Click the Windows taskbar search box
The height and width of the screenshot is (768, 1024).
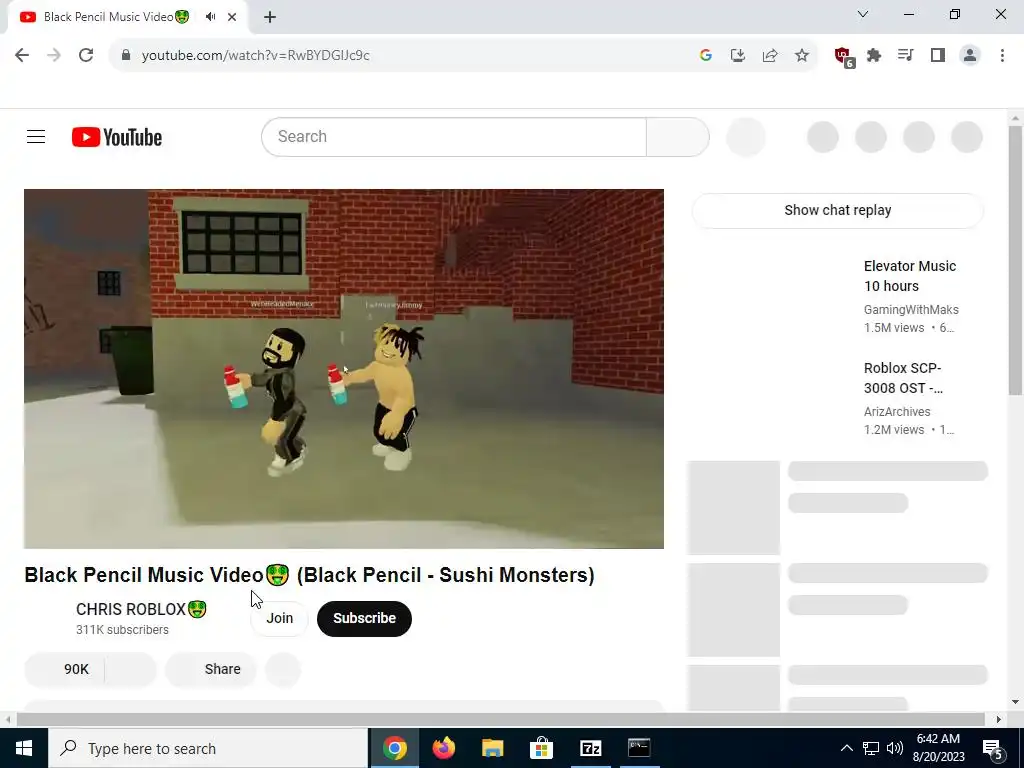pos(208,748)
